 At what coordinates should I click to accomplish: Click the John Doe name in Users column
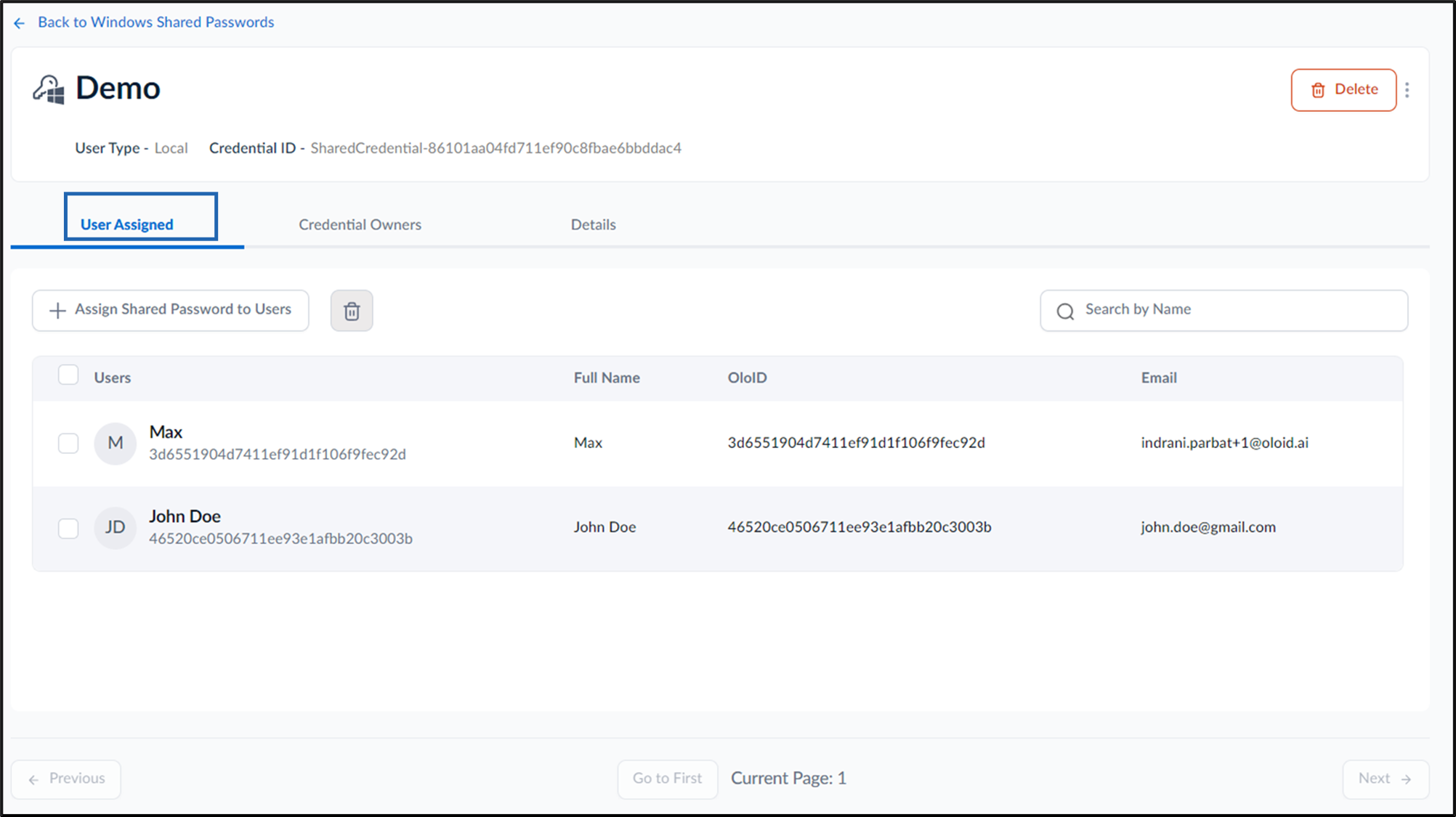[x=185, y=516]
